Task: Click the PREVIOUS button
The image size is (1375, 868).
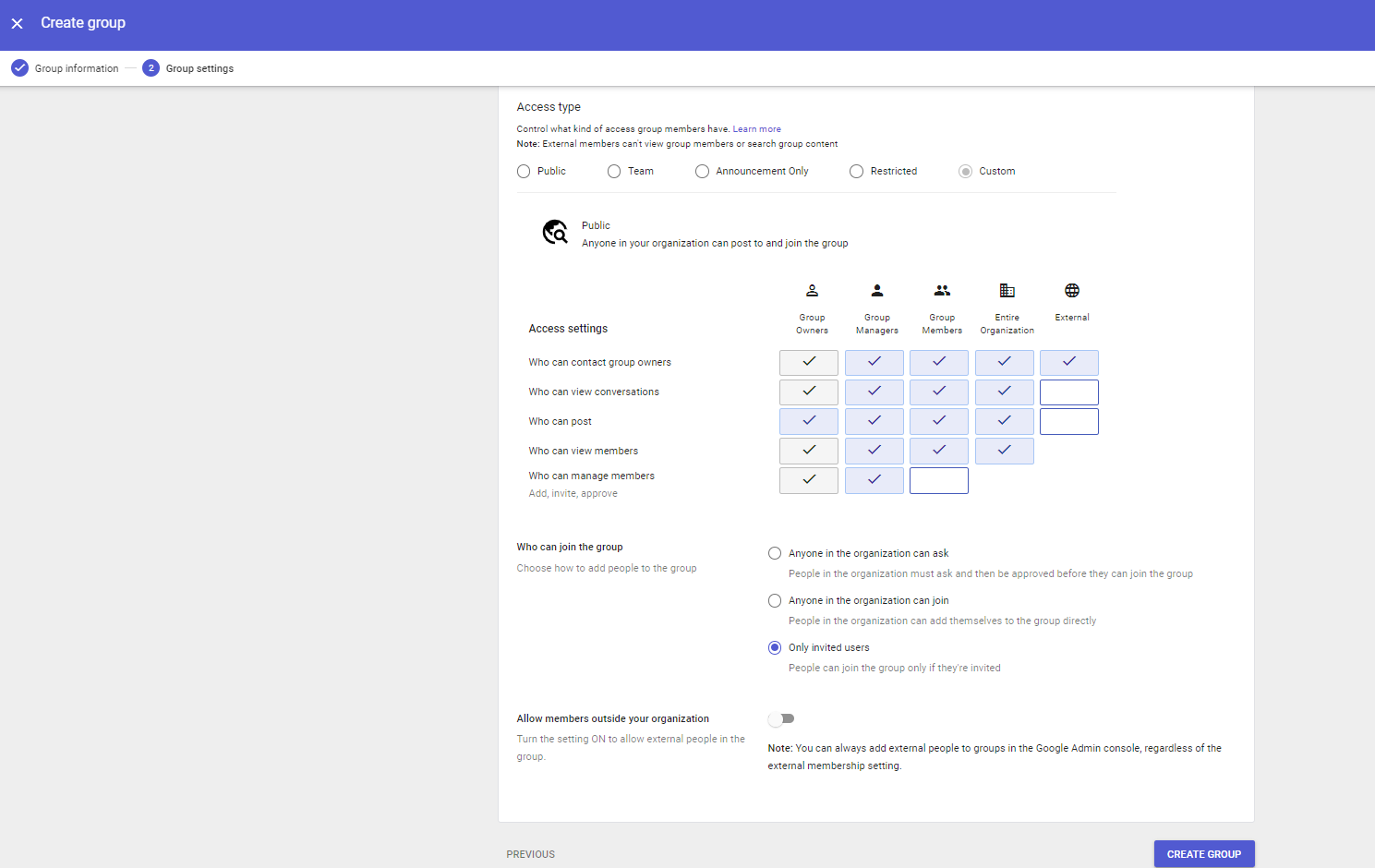Action: pos(530,853)
